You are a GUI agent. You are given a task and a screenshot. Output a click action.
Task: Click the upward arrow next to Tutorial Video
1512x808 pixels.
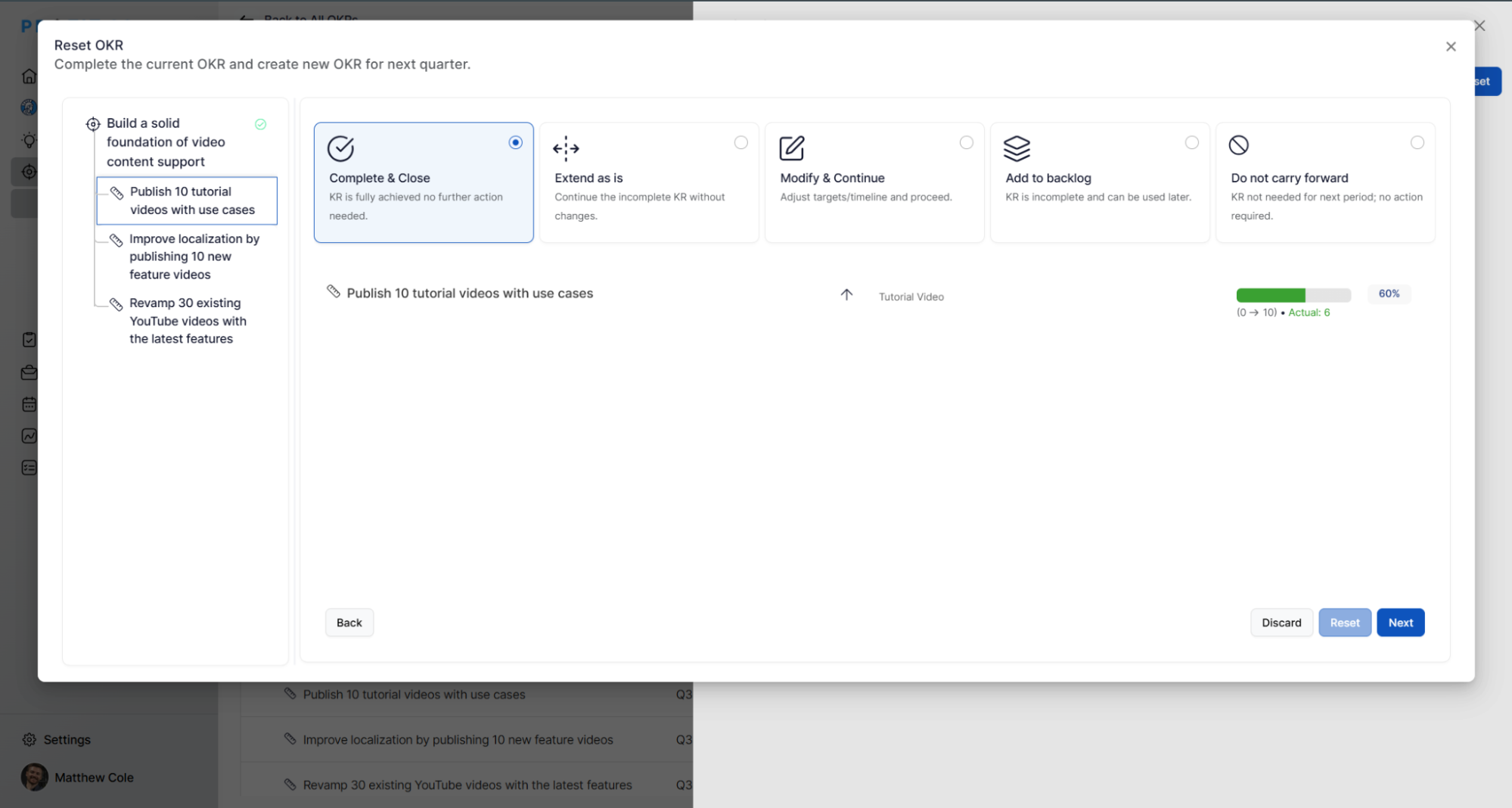tap(846, 295)
